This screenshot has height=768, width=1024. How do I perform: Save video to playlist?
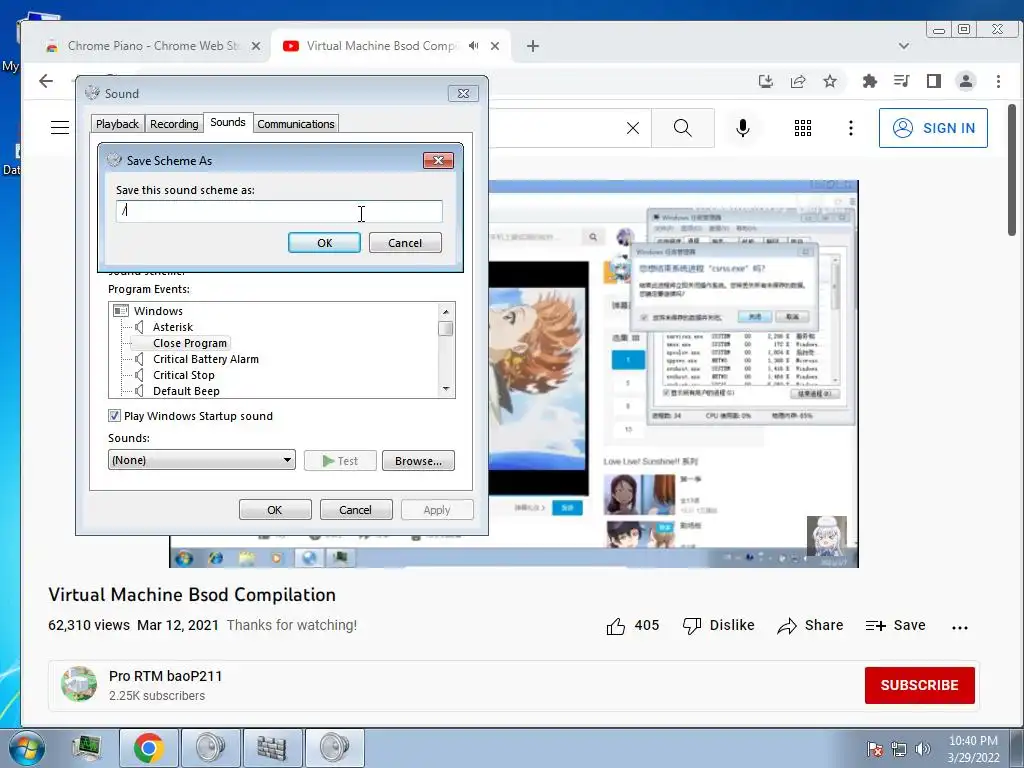[895, 626]
